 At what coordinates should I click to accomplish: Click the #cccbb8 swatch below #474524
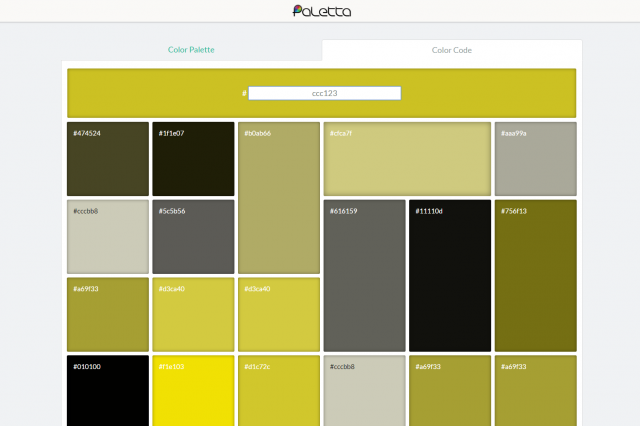click(x=107, y=237)
